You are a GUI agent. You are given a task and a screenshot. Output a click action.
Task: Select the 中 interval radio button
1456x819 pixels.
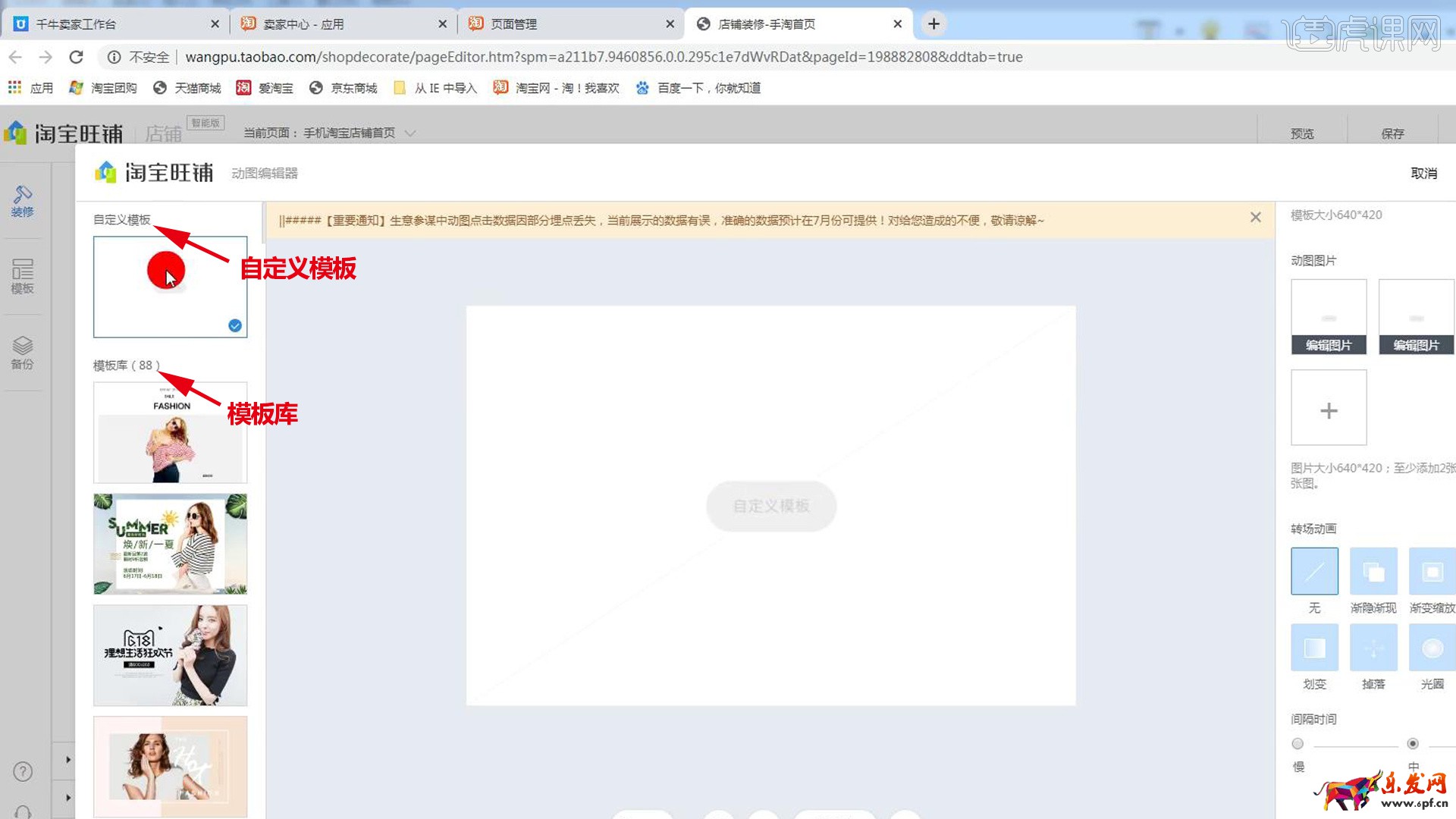pyautogui.click(x=1413, y=744)
